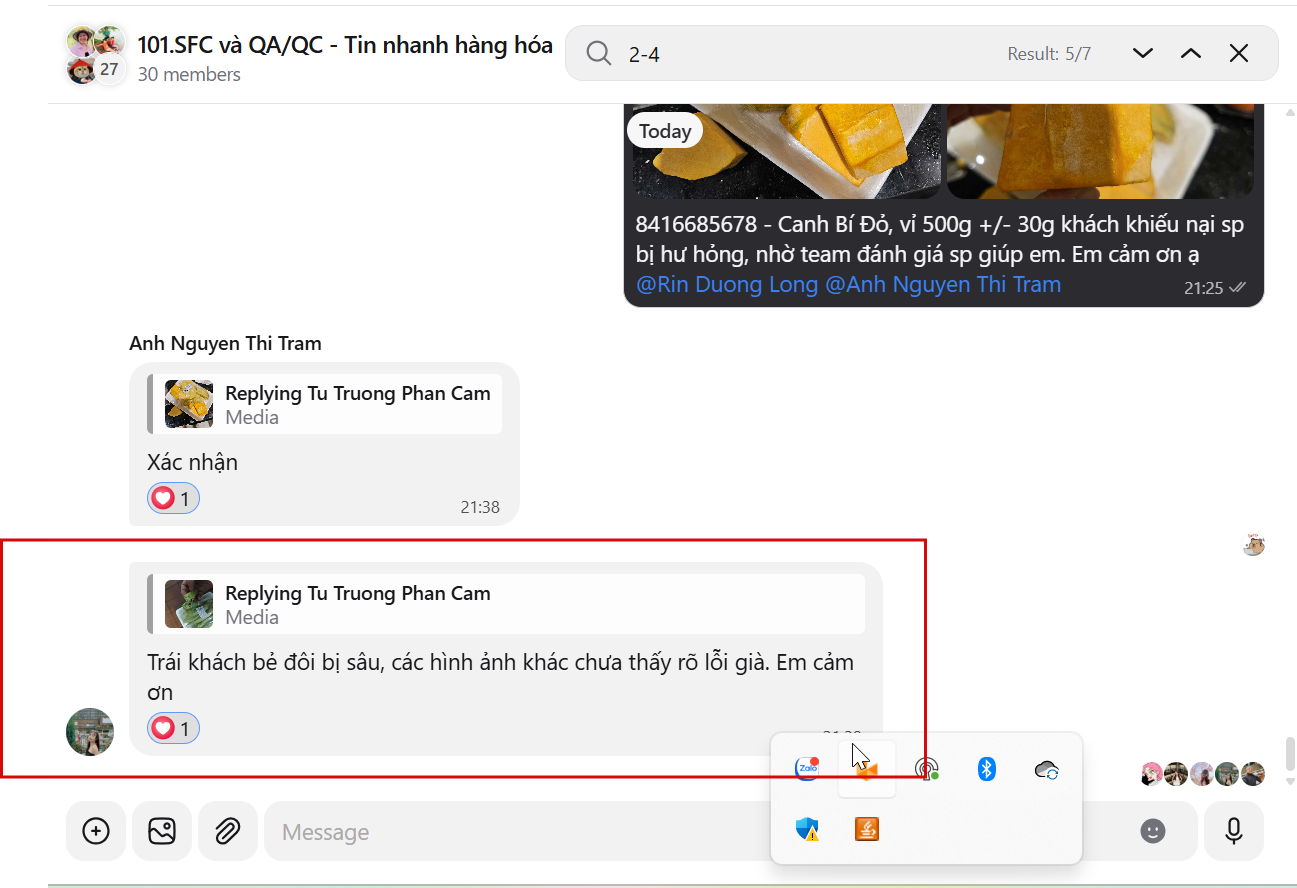The height and width of the screenshot is (888, 1297).
Task: Select the "Xác nhận" message text
Action: [192, 463]
